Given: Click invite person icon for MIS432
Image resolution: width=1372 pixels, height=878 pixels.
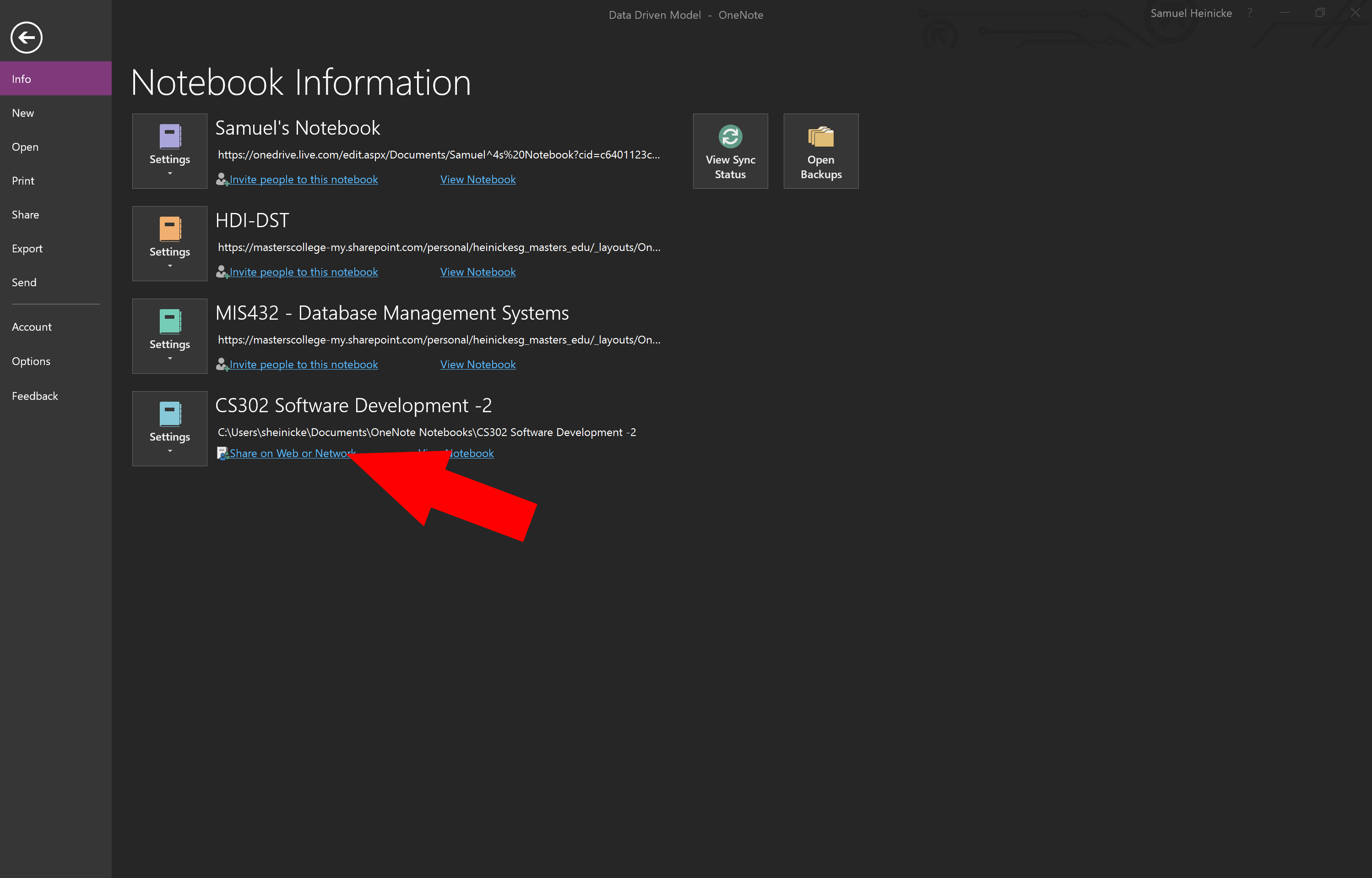Looking at the screenshot, I should (222, 364).
